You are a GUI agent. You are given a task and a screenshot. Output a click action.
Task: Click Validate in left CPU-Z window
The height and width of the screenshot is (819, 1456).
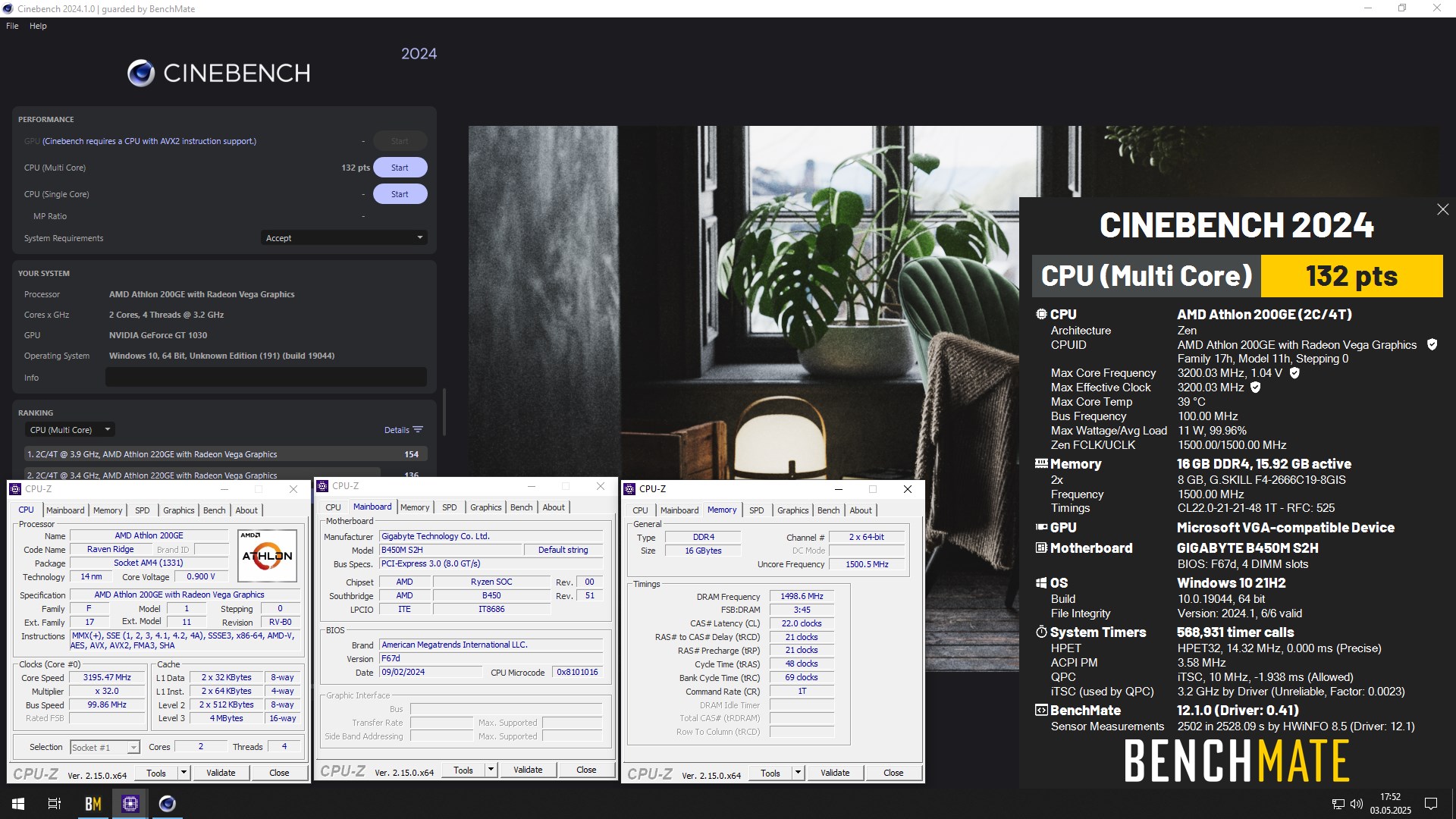(x=221, y=773)
